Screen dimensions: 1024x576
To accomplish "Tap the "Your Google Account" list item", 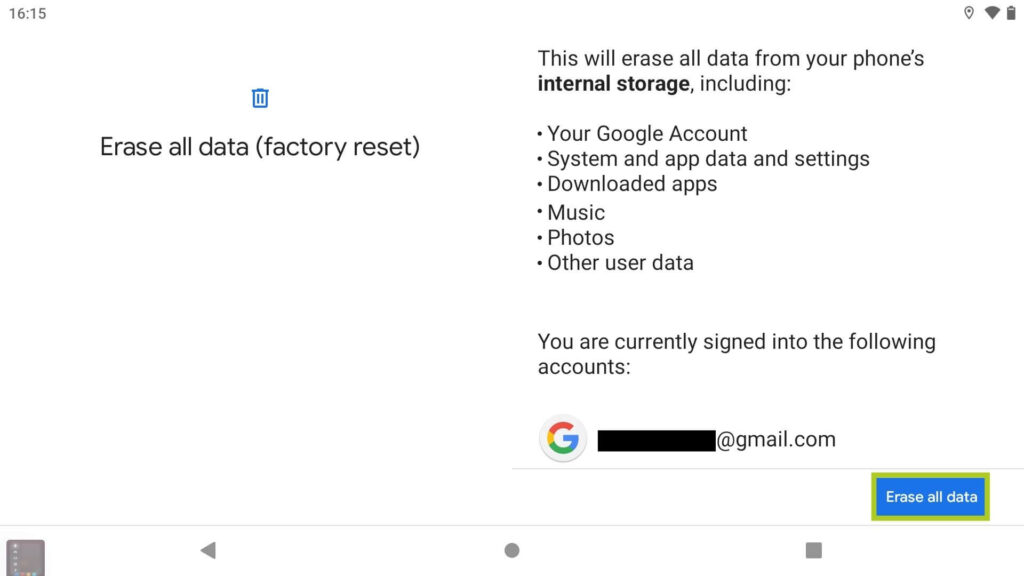I will coord(646,134).
